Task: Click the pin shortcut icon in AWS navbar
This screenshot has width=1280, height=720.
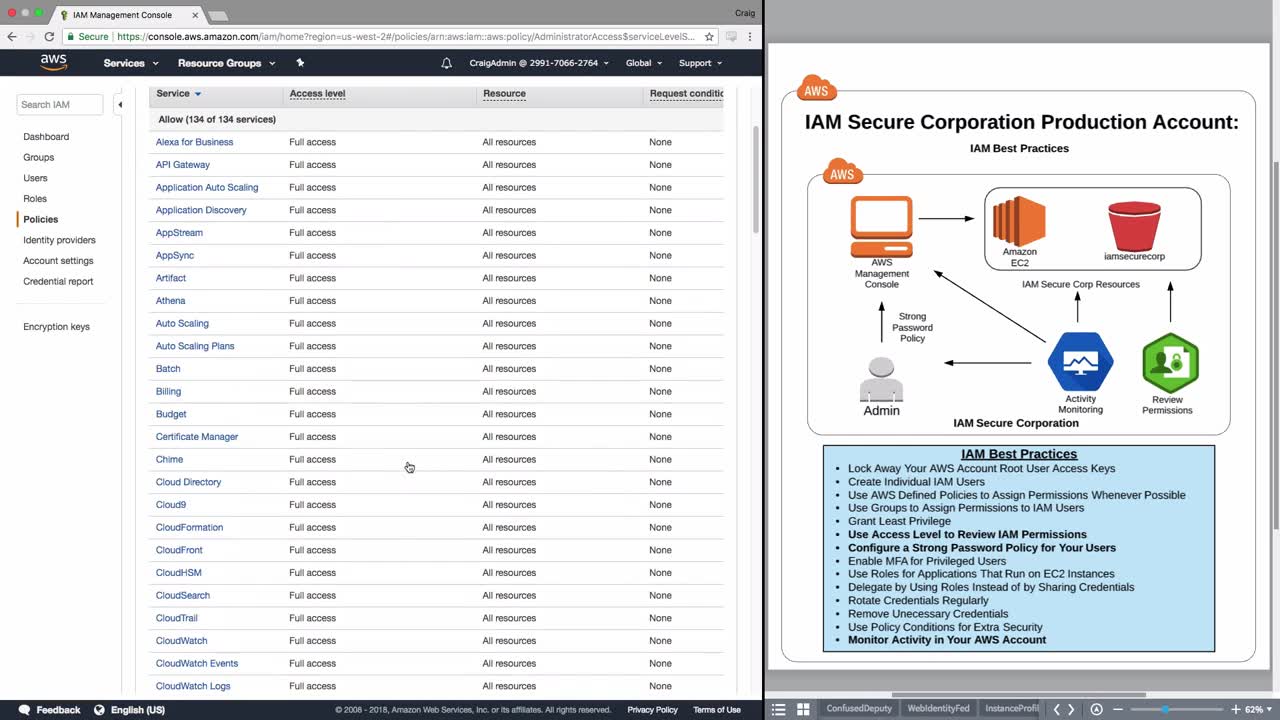Action: tap(300, 63)
